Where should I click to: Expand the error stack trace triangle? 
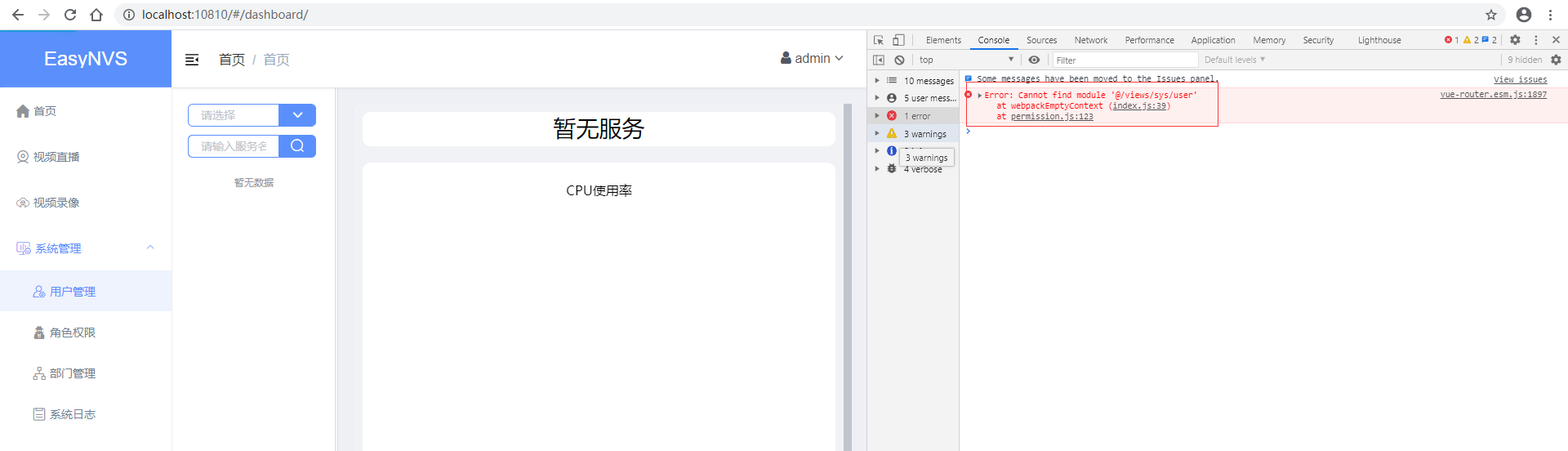(x=979, y=96)
